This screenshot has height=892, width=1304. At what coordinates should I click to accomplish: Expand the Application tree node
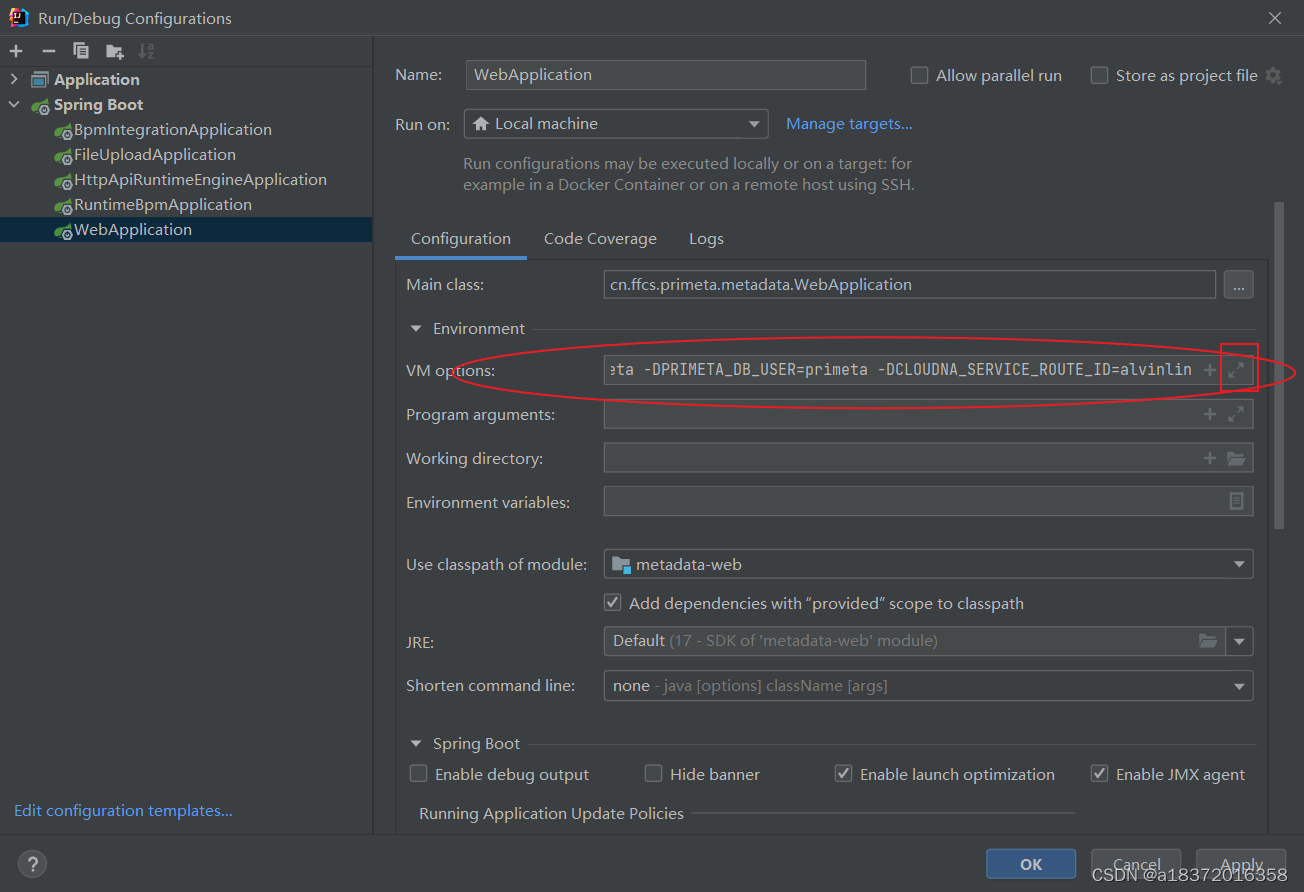tap(14, 80)
